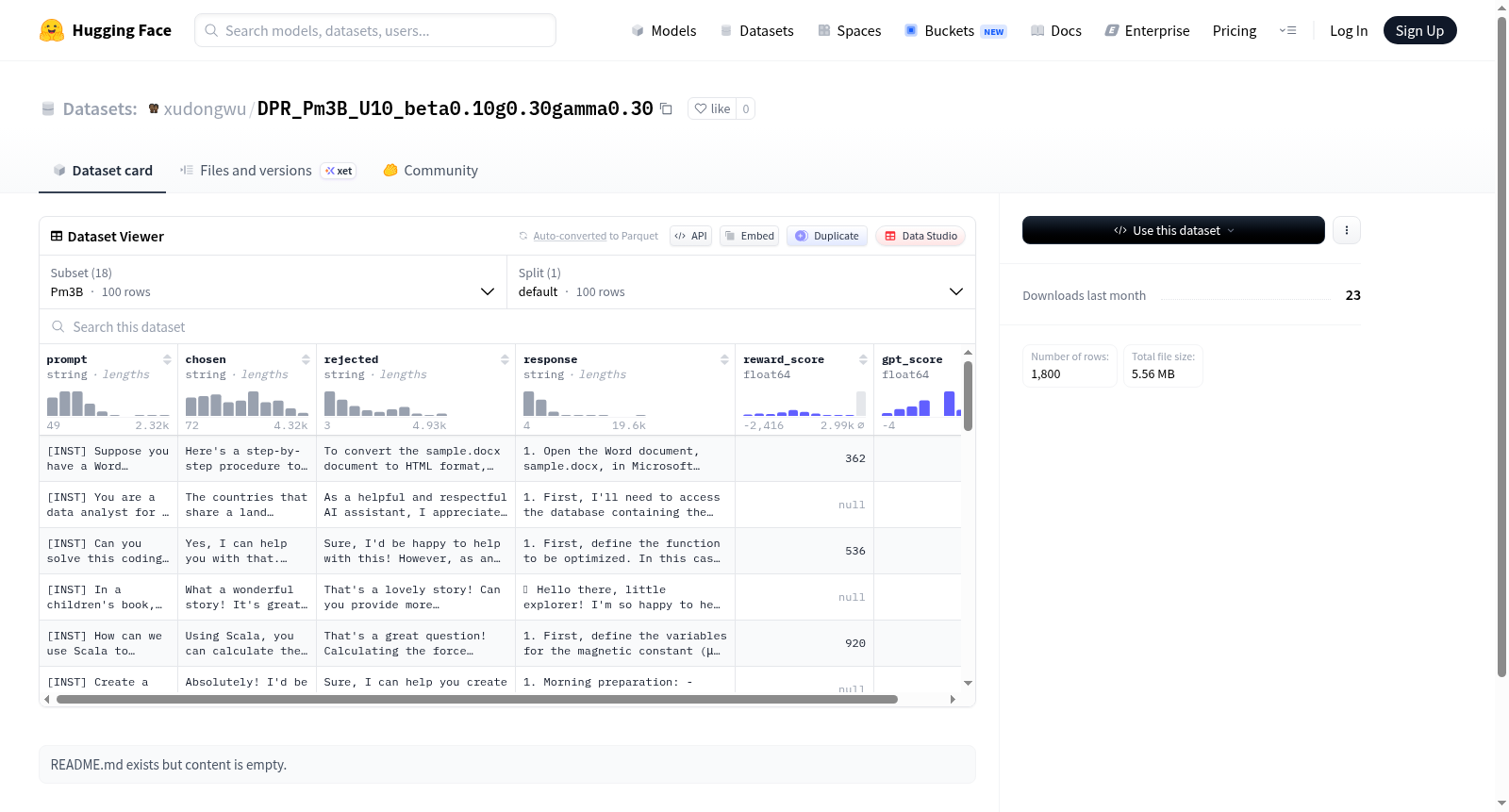The image size is (1509, 812).
Task: Open the DPR_Pm3B_U10 dataset title link
Action: pos(456,108)
